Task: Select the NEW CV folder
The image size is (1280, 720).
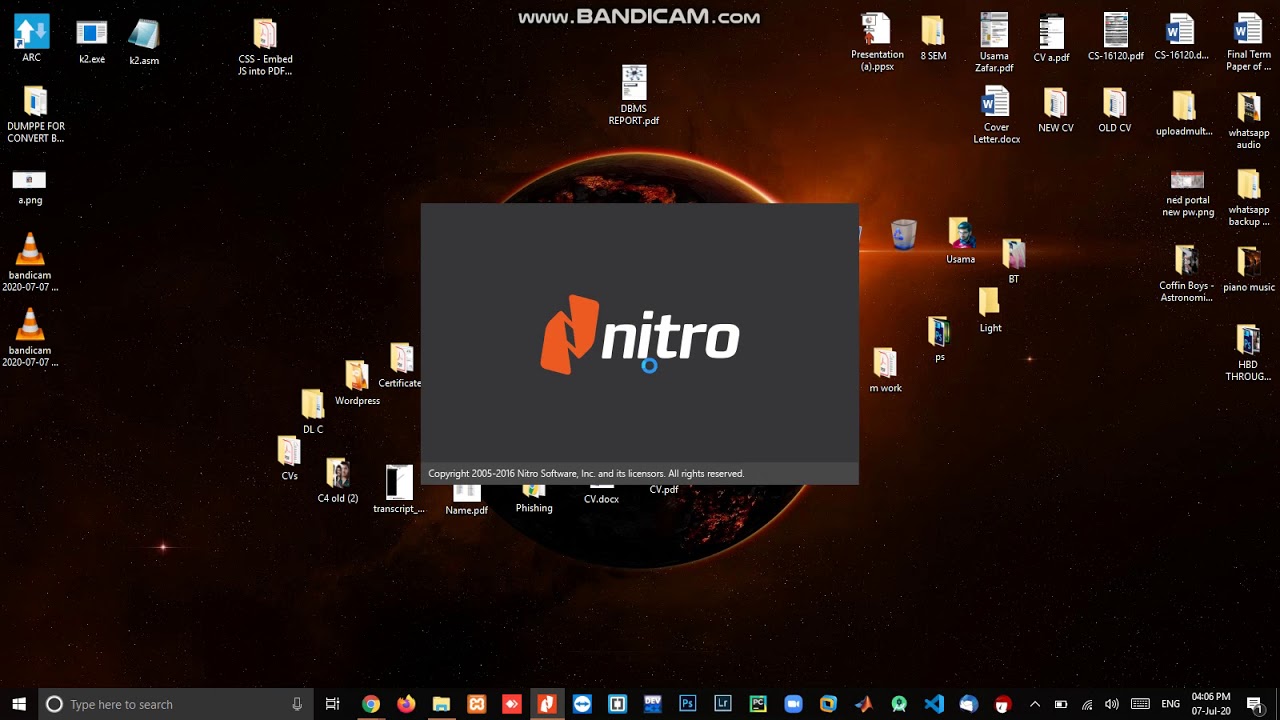Action: [x=1056, y=111]
